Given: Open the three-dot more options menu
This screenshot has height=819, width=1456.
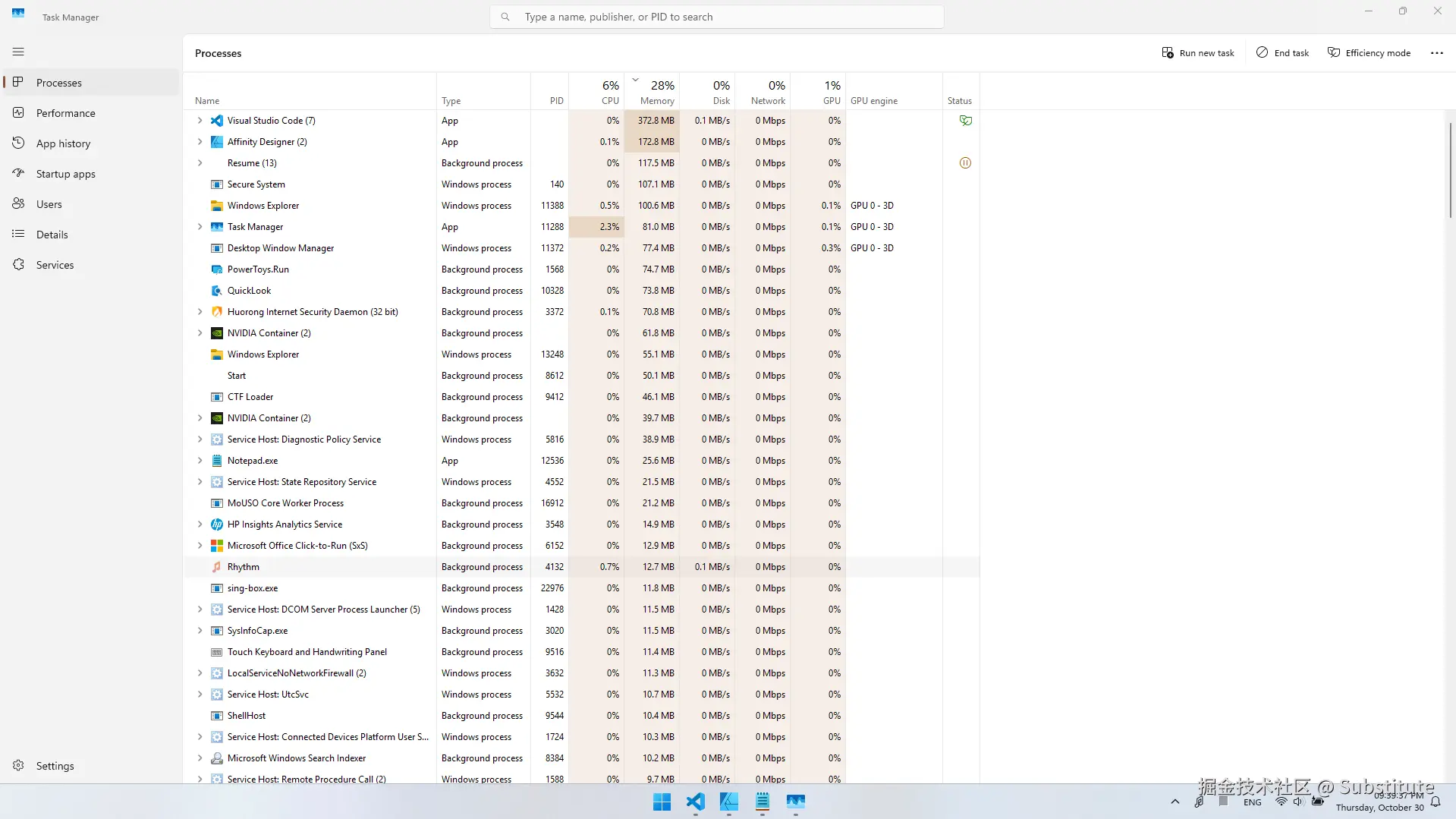Looking at the screenshot, I should [1436, 53].
